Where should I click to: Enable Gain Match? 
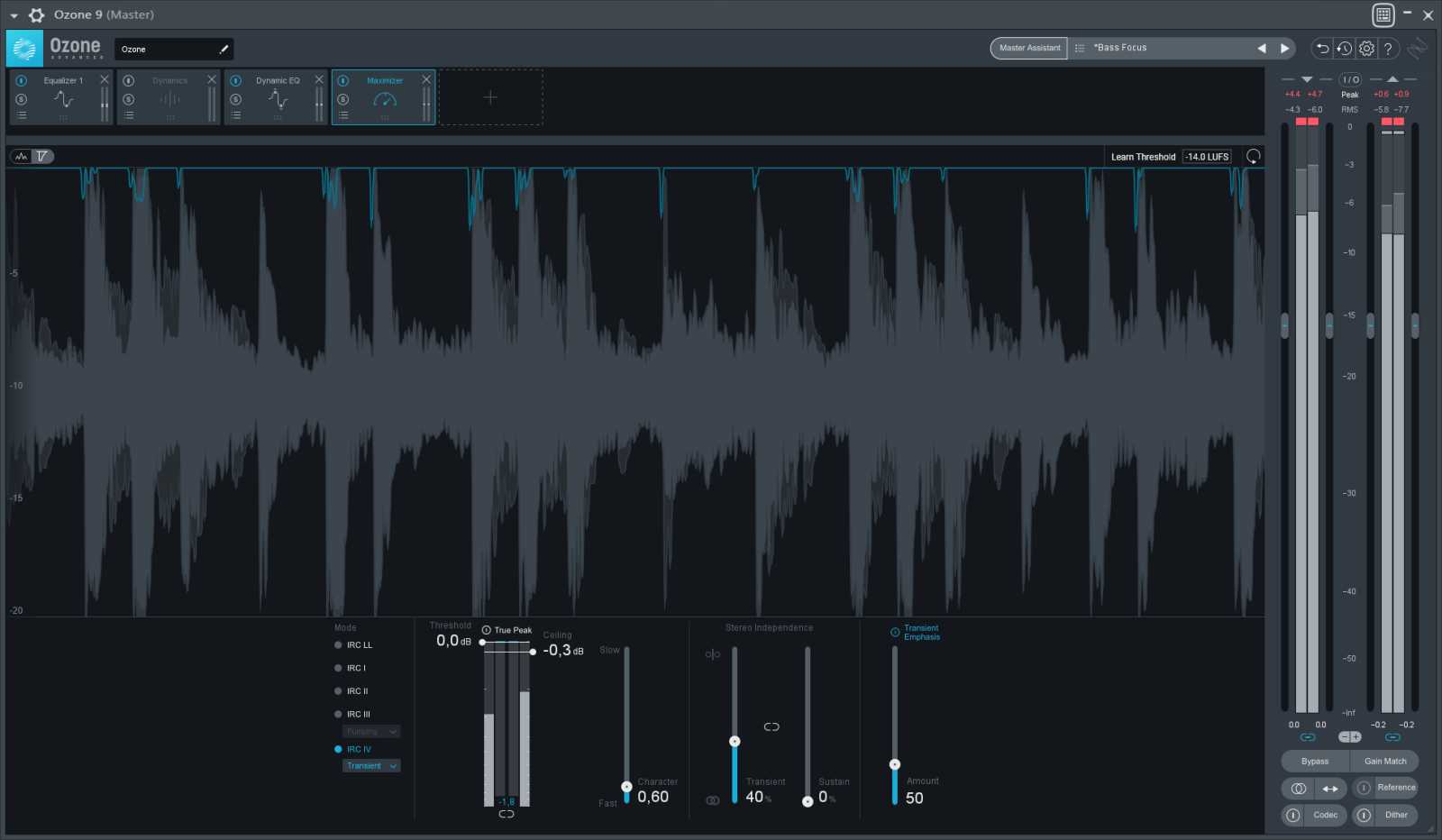coord(1385,761)
